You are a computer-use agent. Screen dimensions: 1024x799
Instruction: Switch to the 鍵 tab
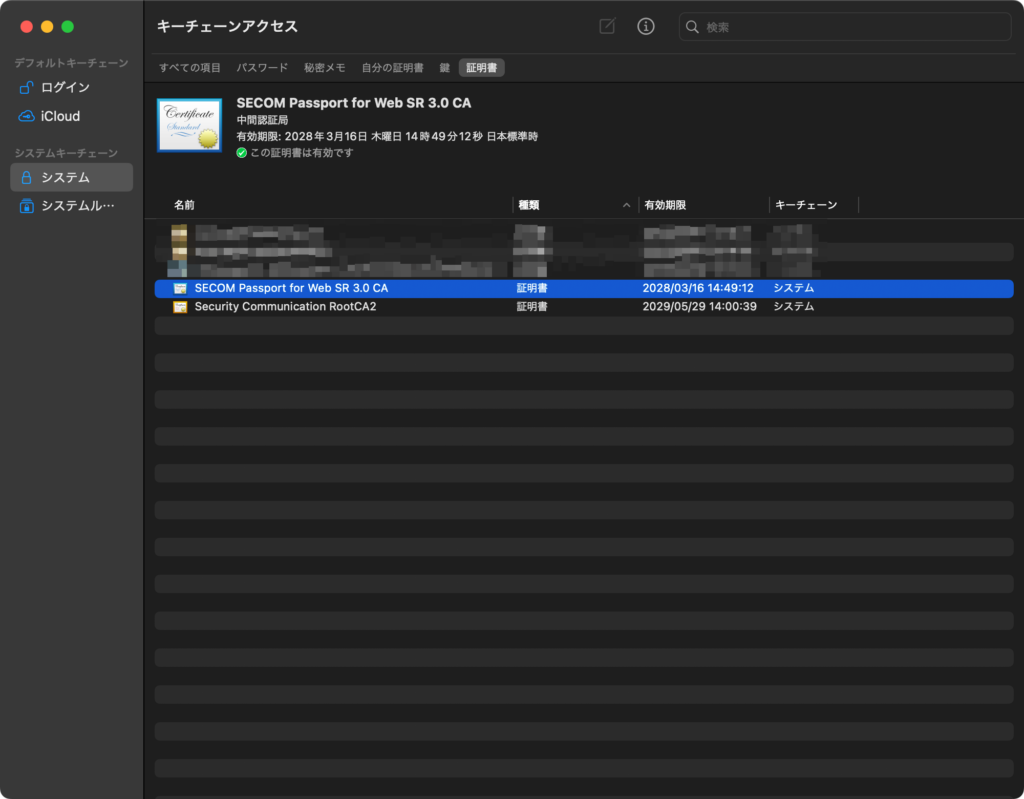tap(445, 68)
